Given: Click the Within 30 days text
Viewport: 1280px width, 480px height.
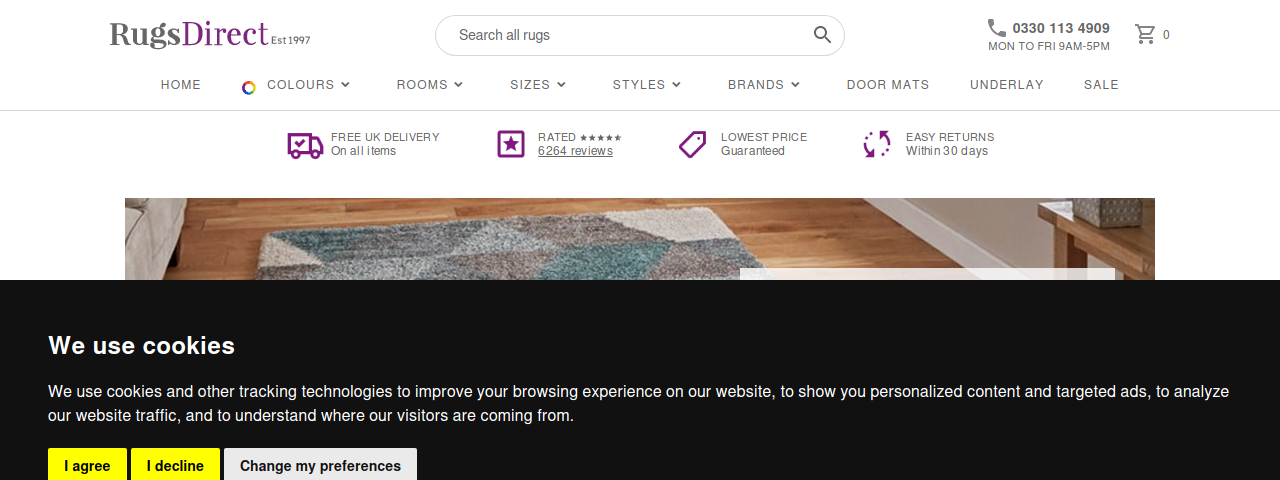Looking at the screenshot, I should (x=947, y=151).
